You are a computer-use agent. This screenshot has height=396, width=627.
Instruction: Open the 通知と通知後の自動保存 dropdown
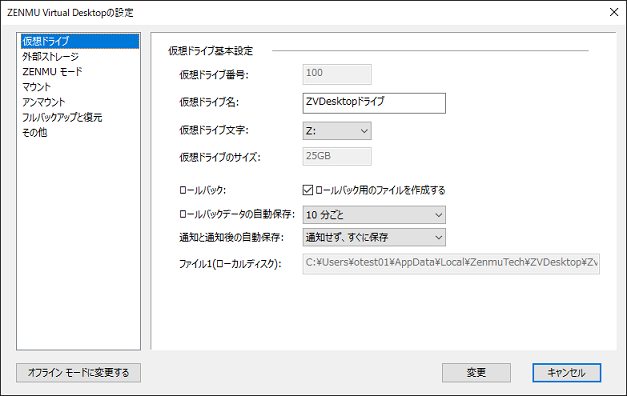pyautogui.click(x=374, y=237)
